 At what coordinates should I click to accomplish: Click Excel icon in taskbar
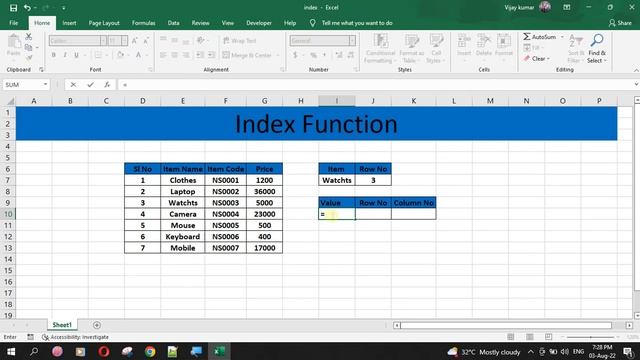click(x=219, y=351)
